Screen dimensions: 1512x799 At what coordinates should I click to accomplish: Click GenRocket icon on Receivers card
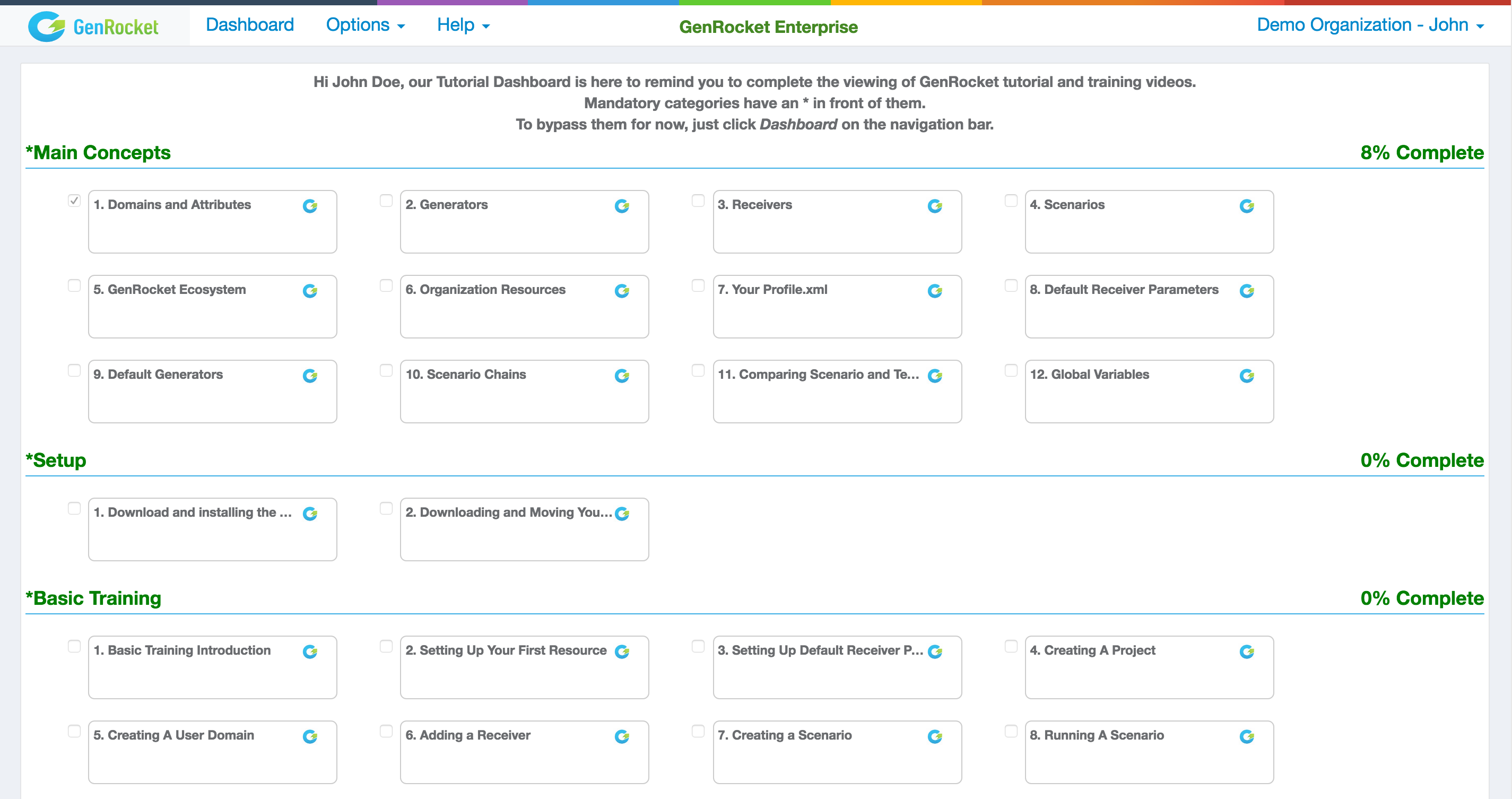click(x=935, y=206)
